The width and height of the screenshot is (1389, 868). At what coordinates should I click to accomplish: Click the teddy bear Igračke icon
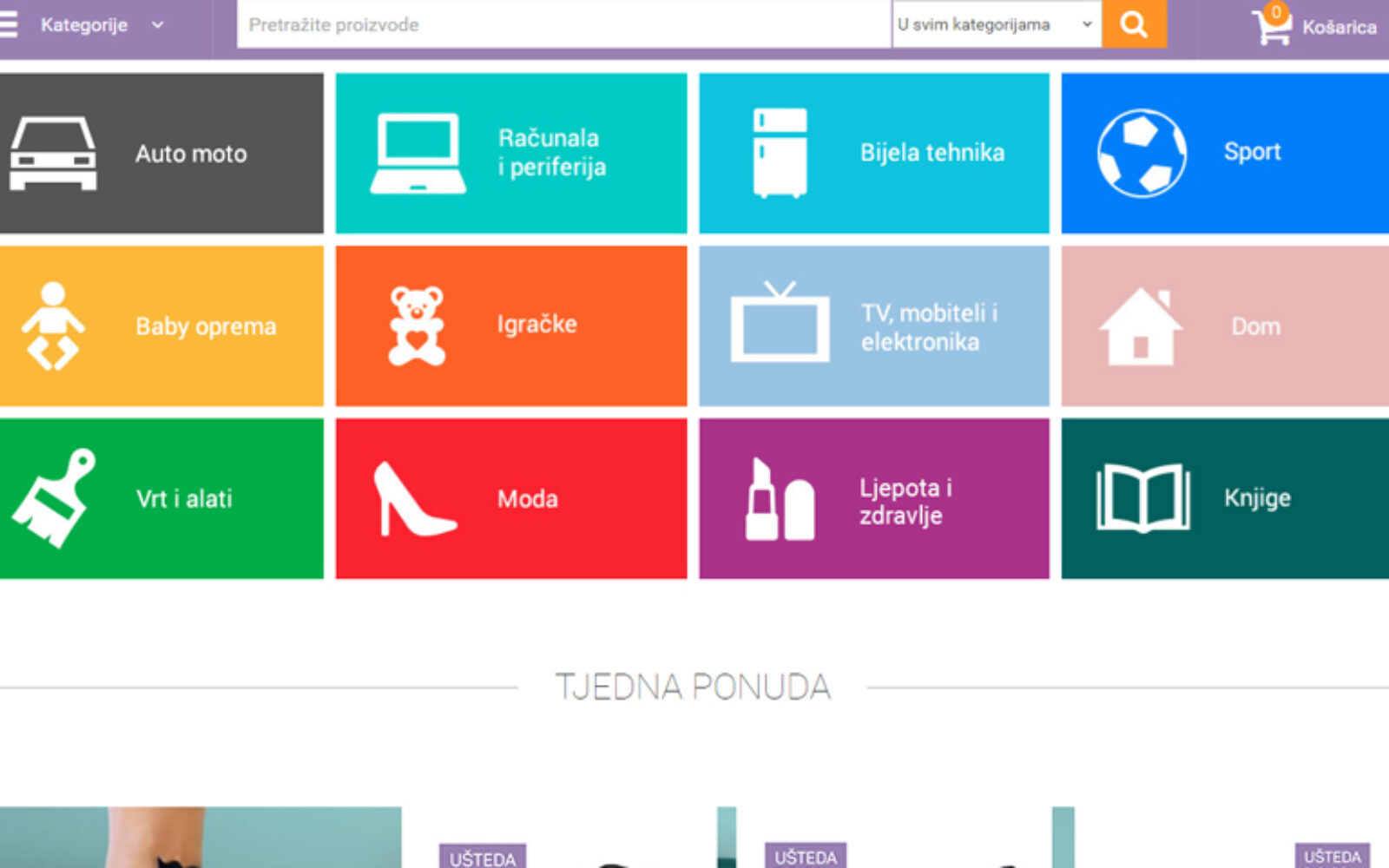[x=417, y=325]
